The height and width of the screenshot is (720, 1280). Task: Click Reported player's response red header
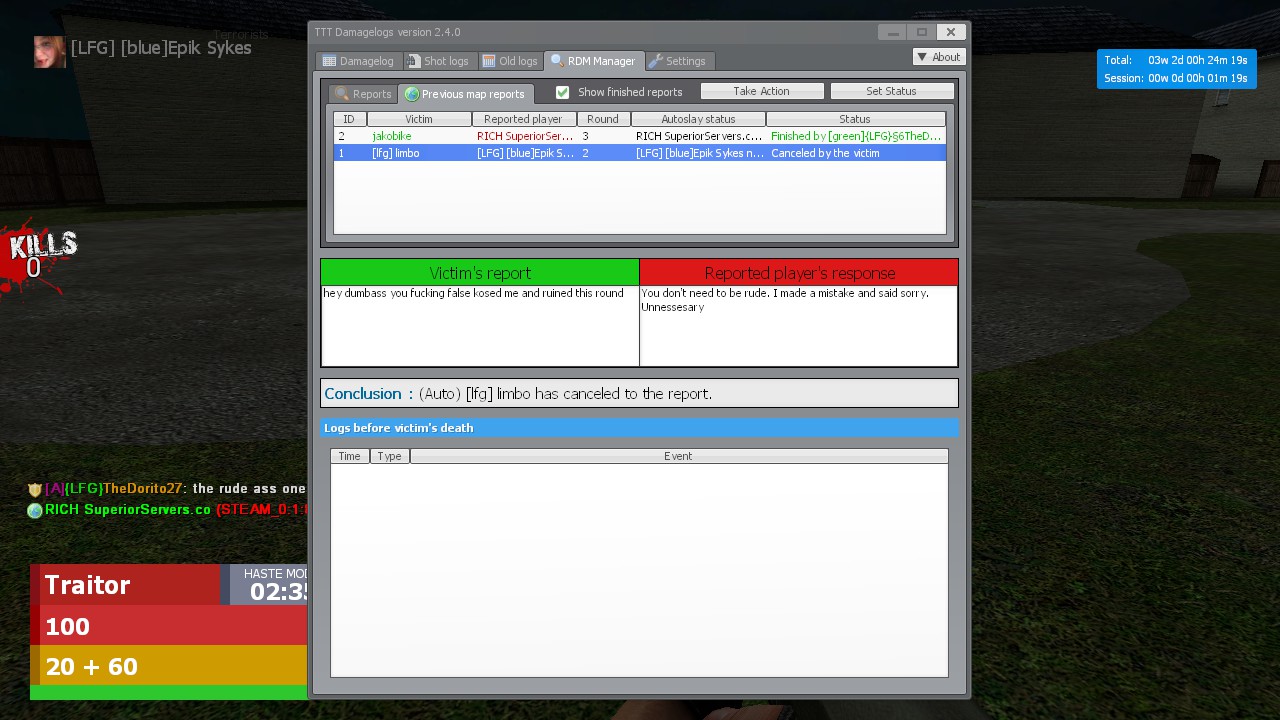(799, 273)
